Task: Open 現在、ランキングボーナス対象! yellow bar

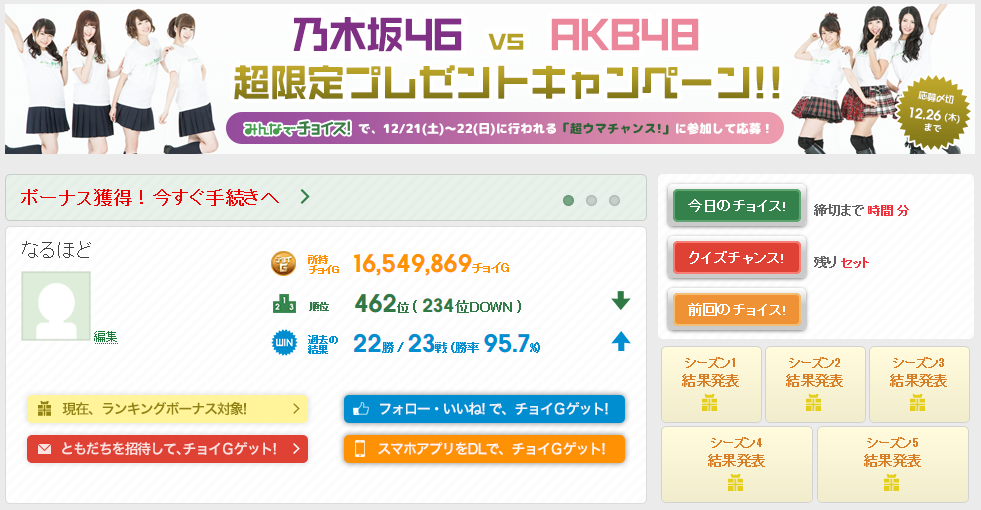Action: pyautogui.click(x=168, y=409)
